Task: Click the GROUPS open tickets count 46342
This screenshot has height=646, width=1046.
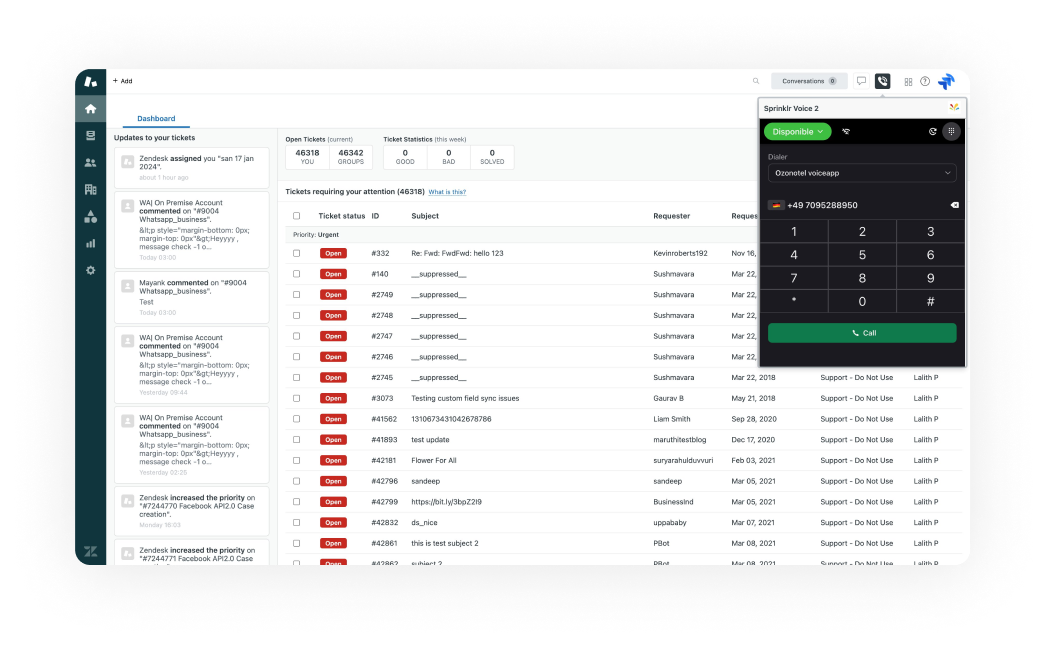Action: 350,157
